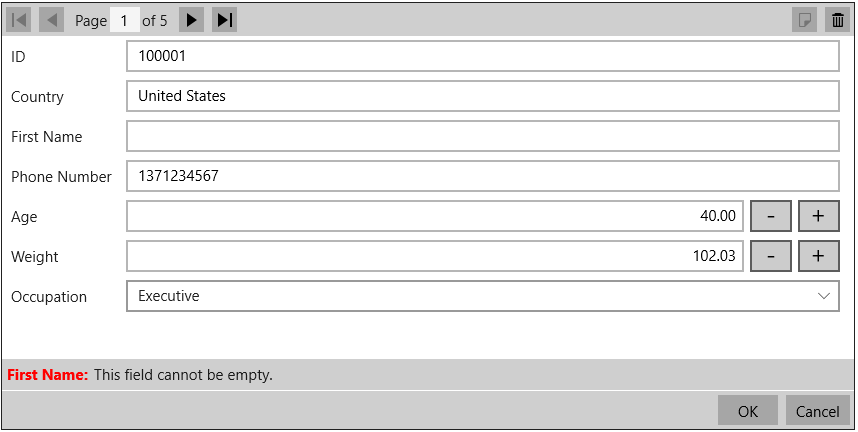Click the Age value field
Viewport: 858px width, 432px height.
[x=435, y=216]
